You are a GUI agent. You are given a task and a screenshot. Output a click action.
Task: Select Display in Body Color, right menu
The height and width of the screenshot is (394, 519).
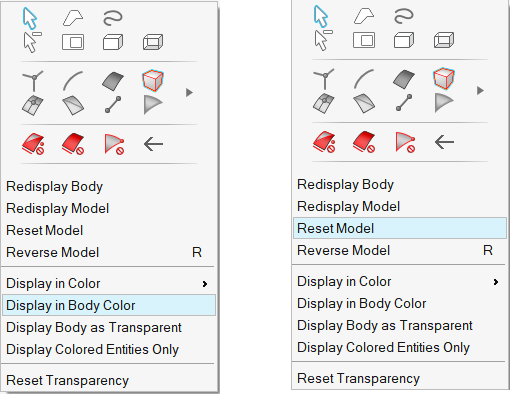pos(400,303)
